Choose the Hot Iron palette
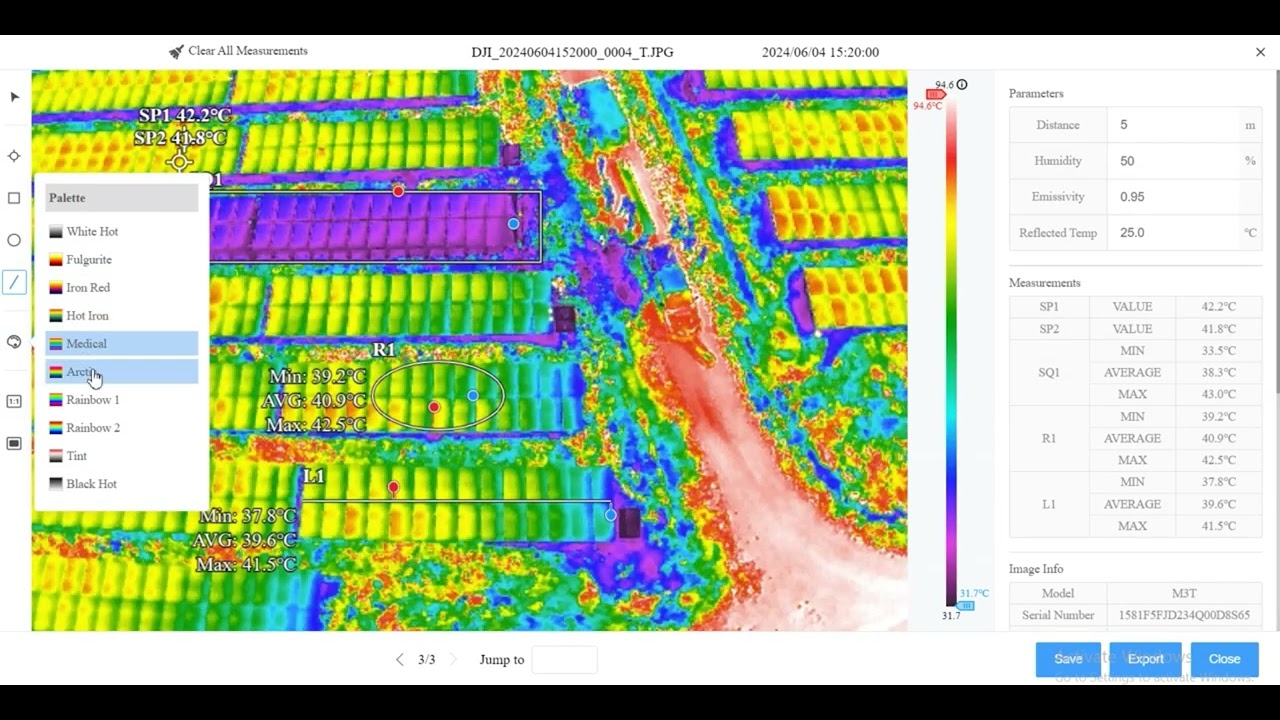This screenshot has height=720, width=1280. pyautogui.click(x=122, y=315)
